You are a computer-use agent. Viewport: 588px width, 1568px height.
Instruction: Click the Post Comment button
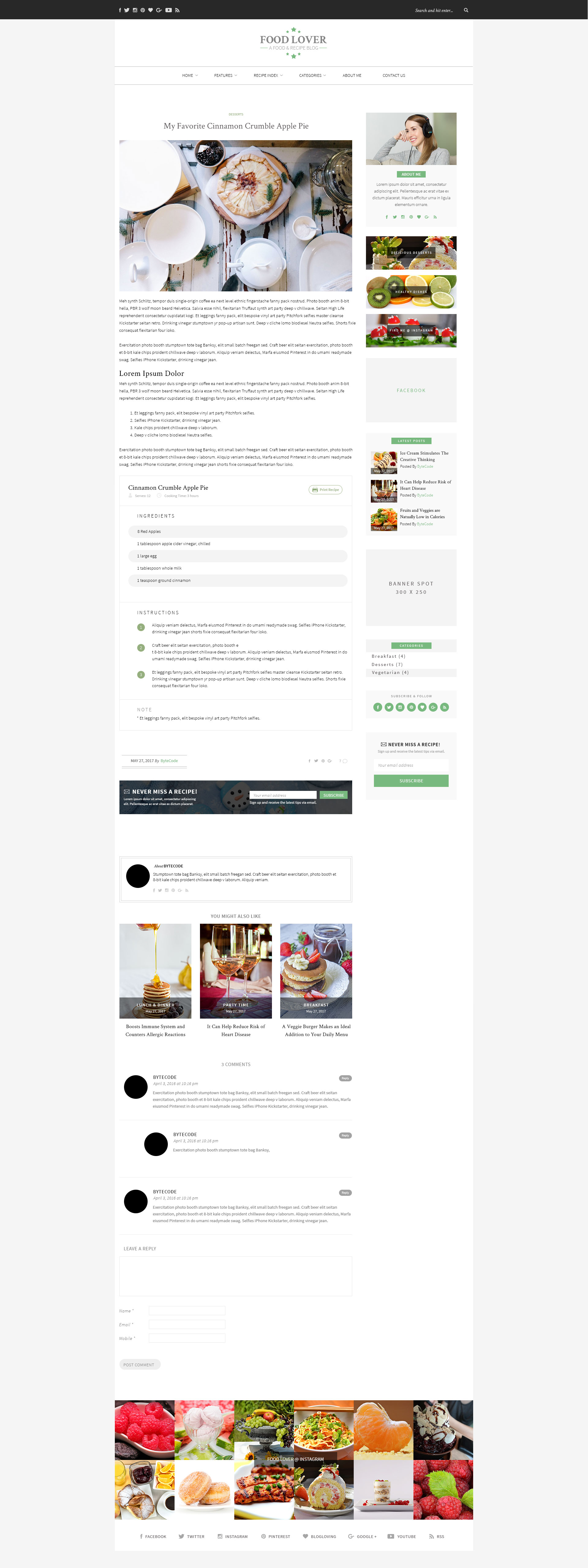[140, 1365]
